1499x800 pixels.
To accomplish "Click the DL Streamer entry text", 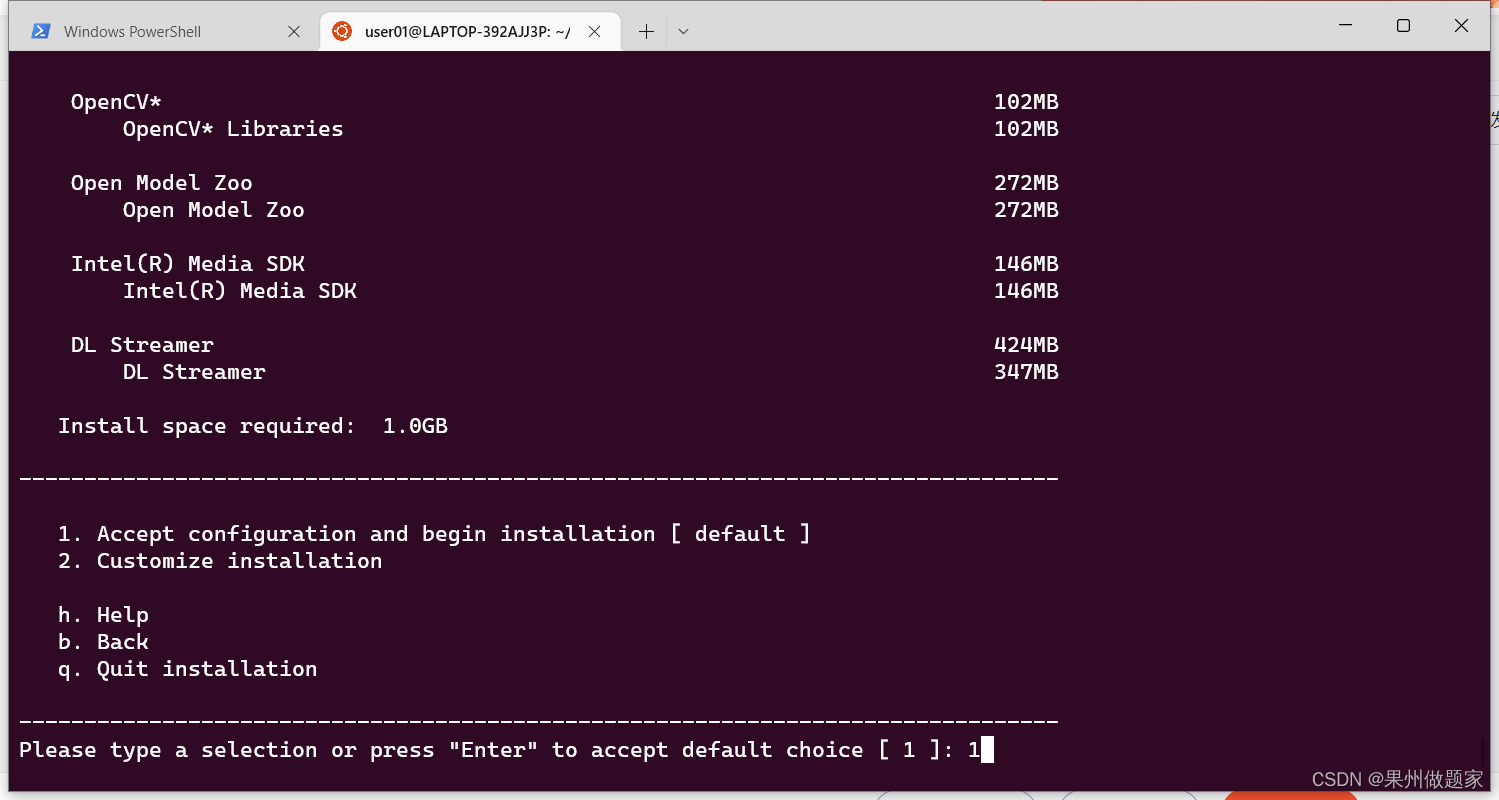I will [x=142, y=344].
